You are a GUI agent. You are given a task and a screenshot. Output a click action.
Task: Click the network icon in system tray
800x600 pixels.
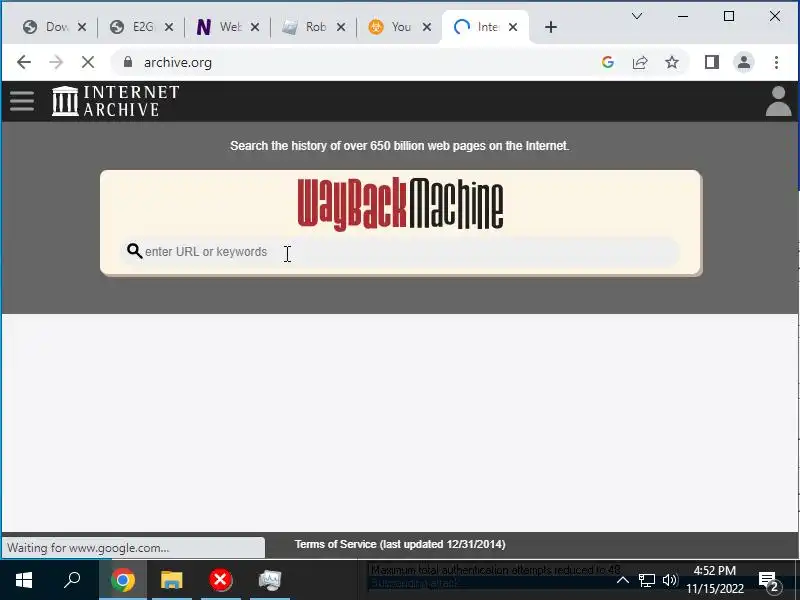[x=646, y=580]
